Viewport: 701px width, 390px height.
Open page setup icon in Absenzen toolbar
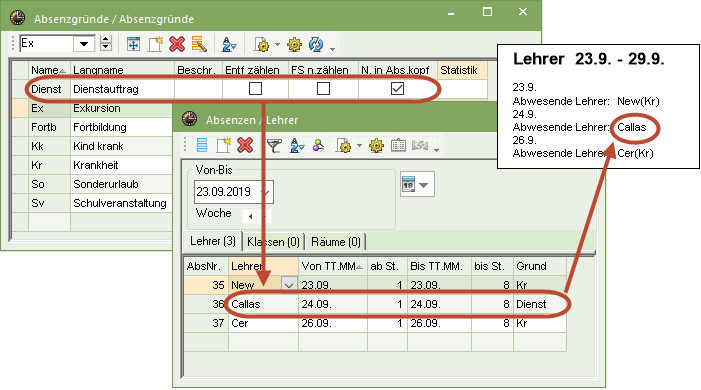click(343, 145)
